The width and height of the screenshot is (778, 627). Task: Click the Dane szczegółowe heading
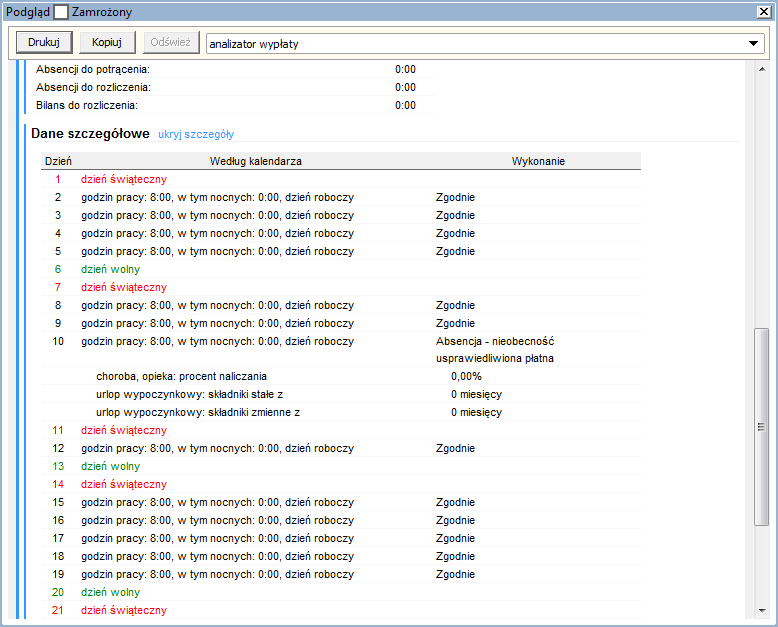pos(90,133)
